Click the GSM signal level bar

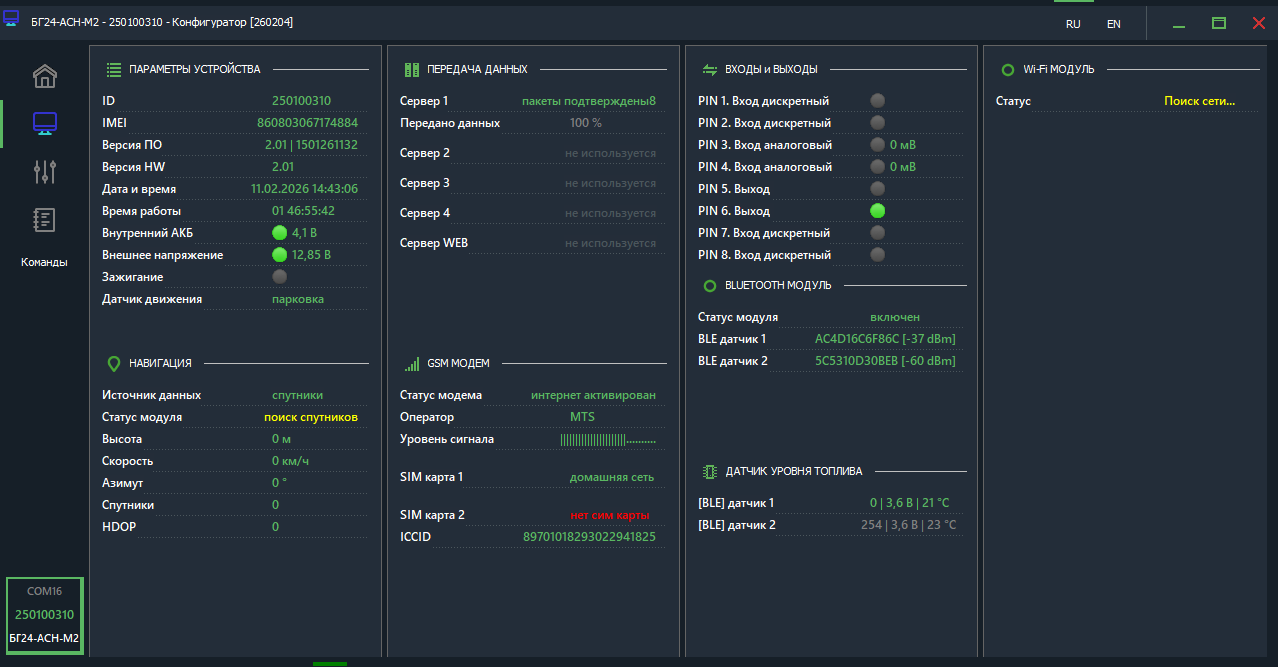(x=607, y=440)
